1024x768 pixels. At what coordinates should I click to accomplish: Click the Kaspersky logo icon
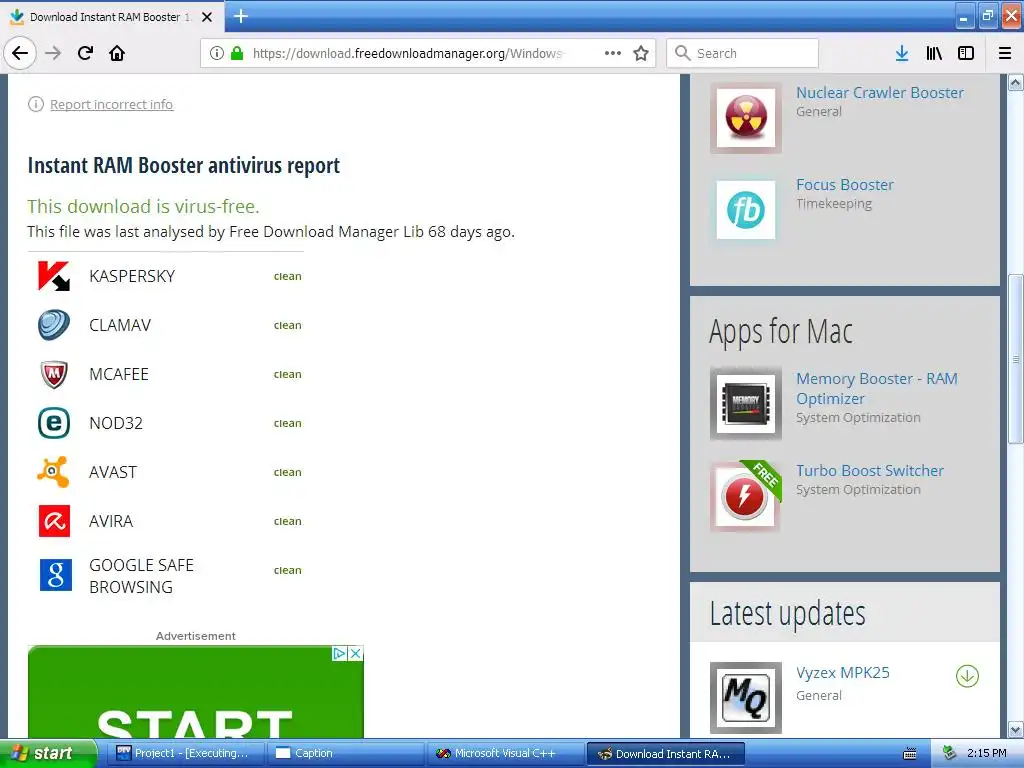coord(54,276)
